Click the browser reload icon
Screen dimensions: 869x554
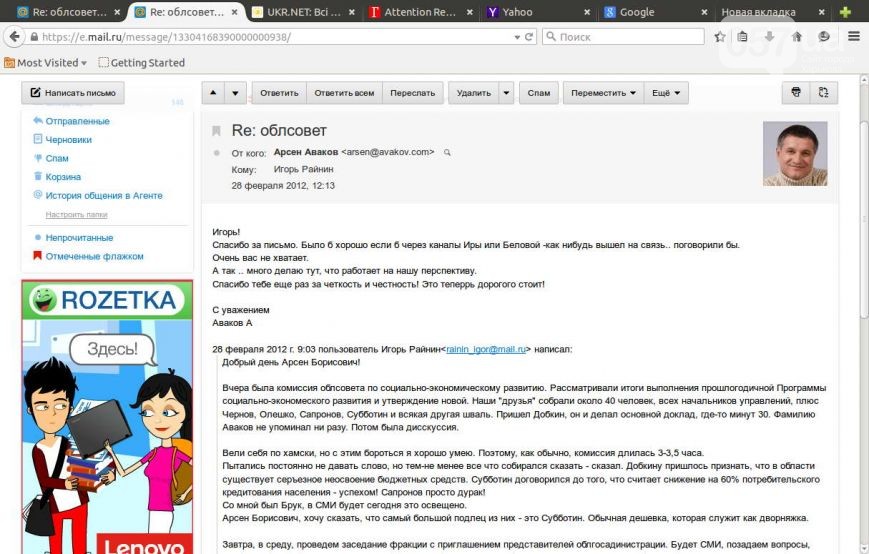tap(529, 36)
